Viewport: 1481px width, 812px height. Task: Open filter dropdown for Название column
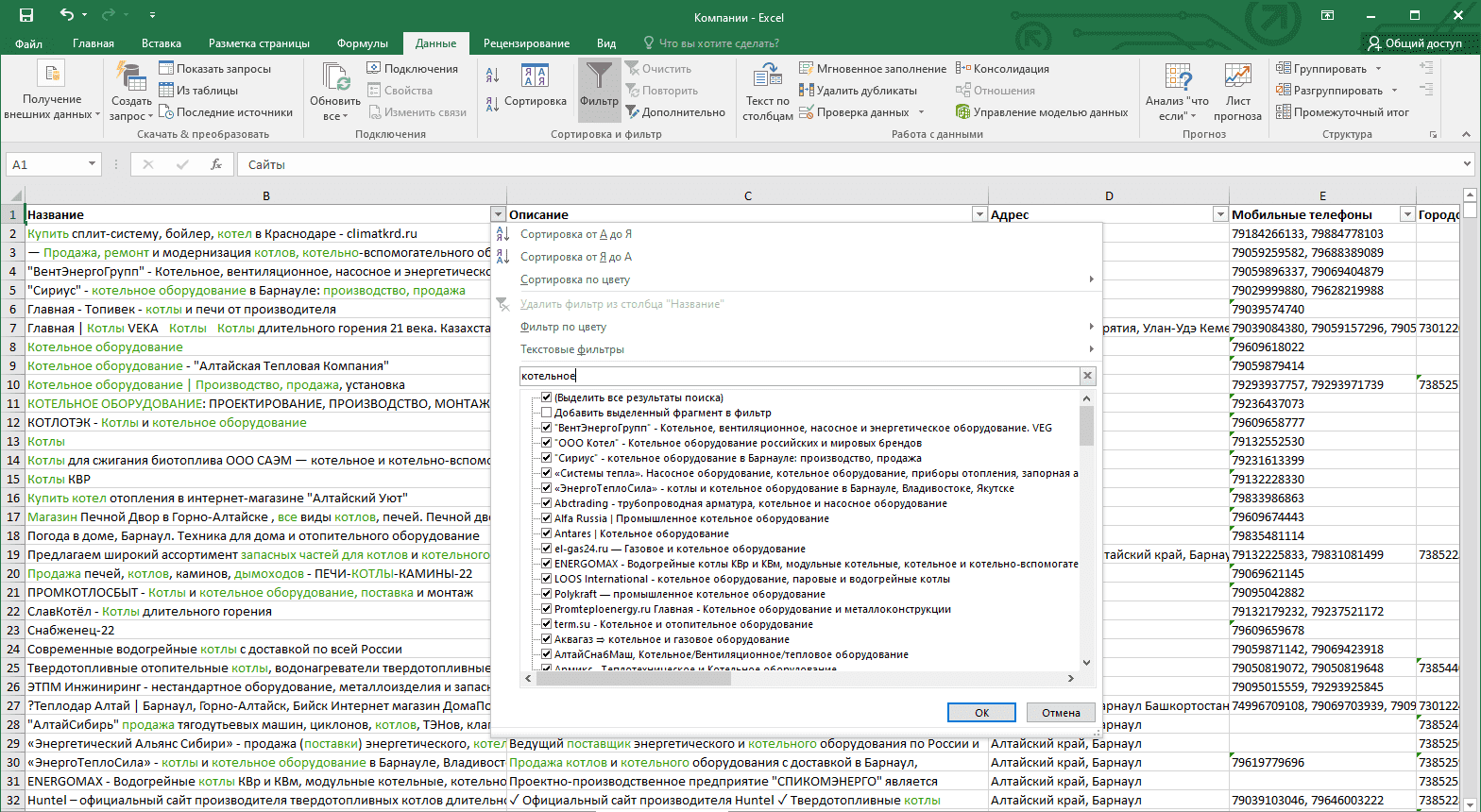498,214
